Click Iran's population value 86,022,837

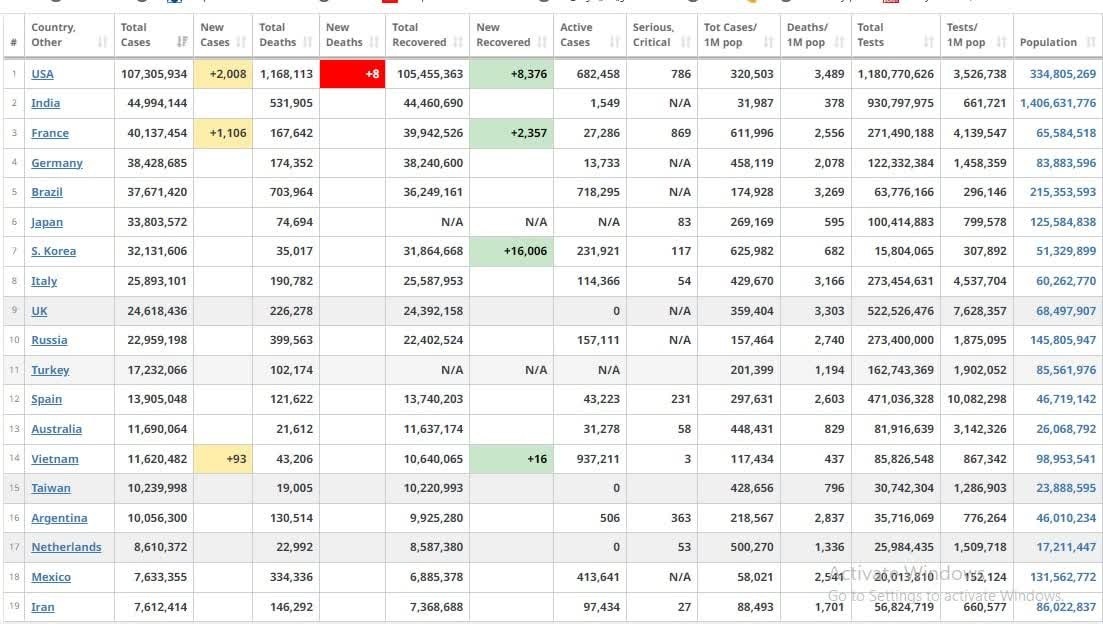tap(1066, 607)
